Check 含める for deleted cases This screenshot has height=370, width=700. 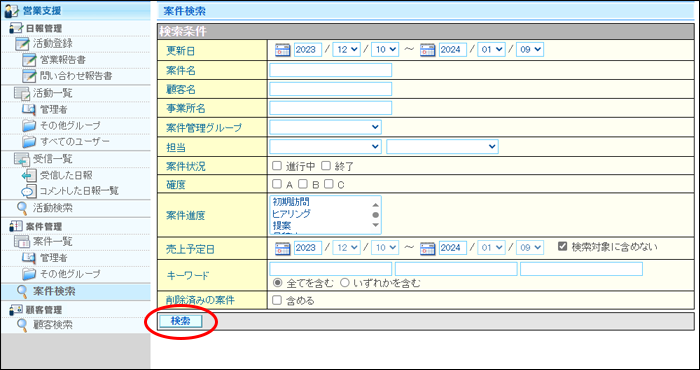click(x=277, y=300)
